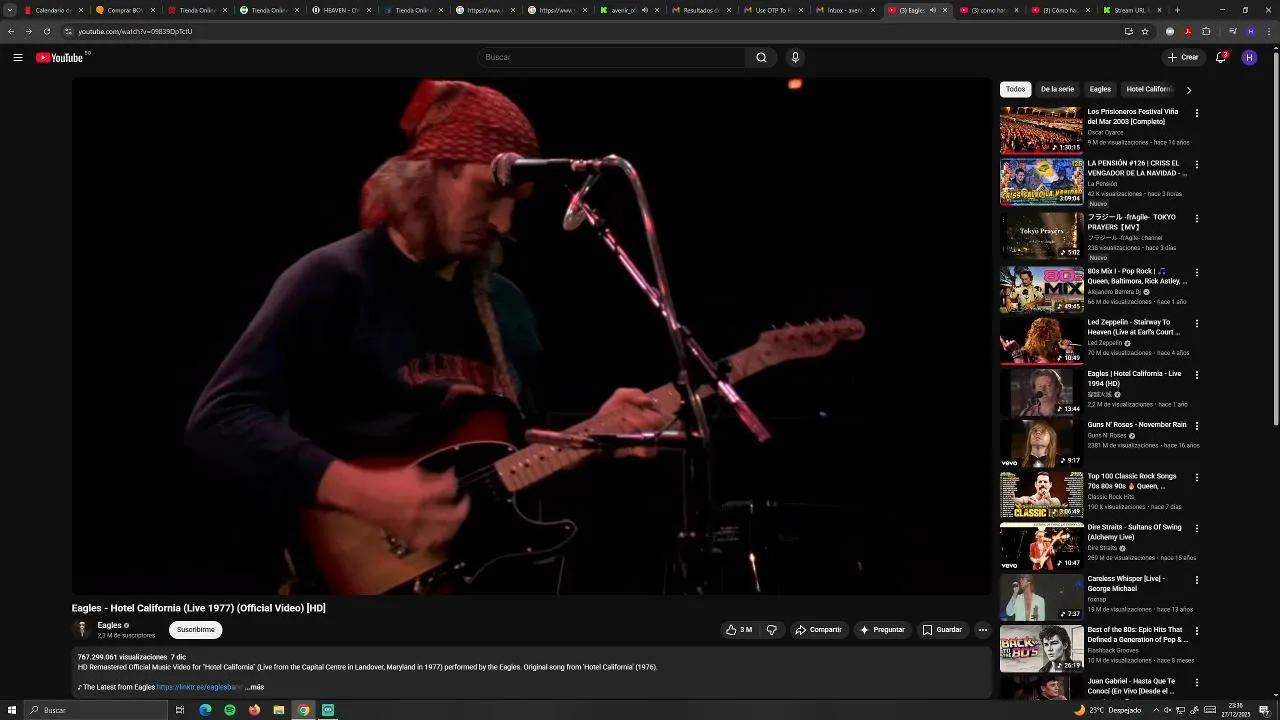Open the TOKYO PRAYERS video title
1280x720 pixels.
click(1131, 222)
